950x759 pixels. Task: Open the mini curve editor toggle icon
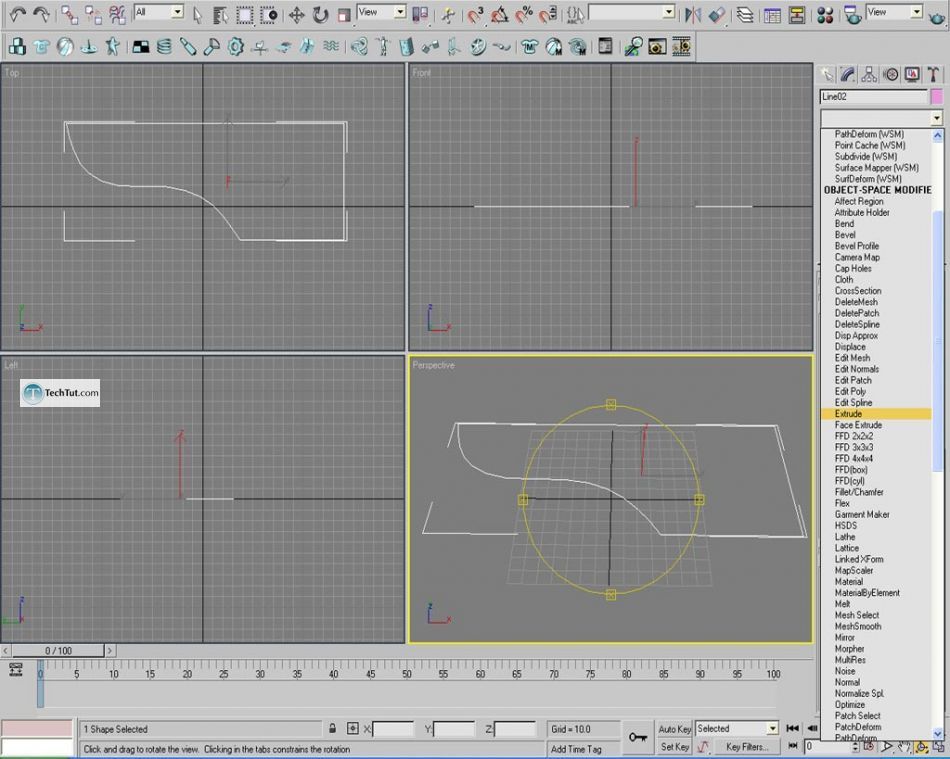click(x=16, y=669)
